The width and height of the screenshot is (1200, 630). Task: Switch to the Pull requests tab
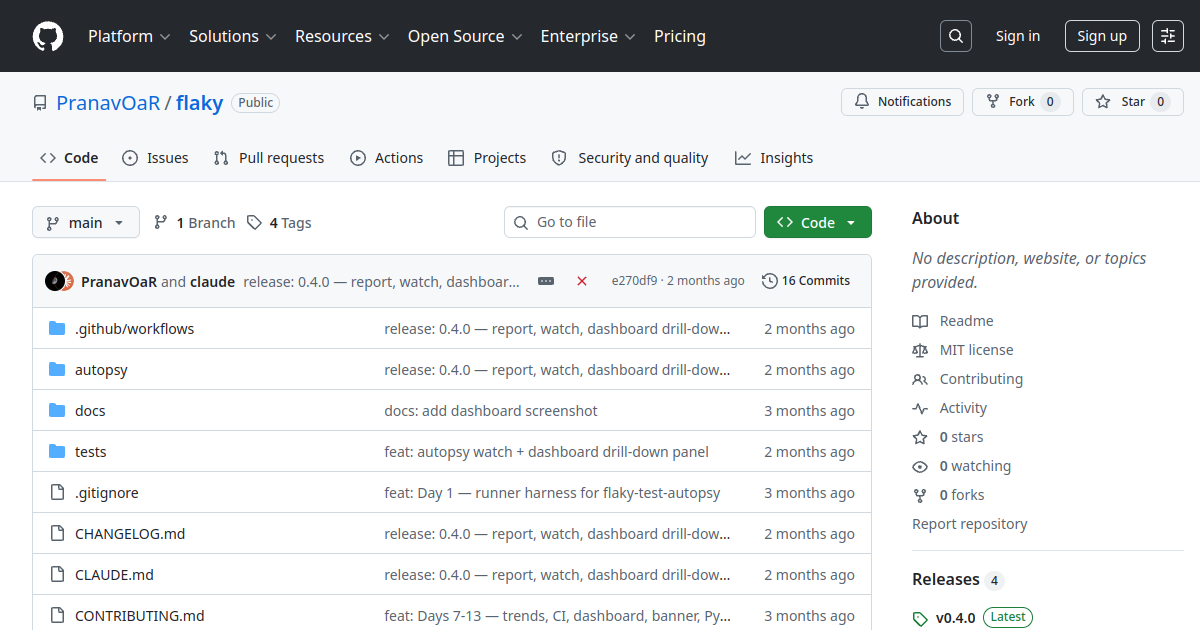pyautogui.click(x=269, y=158)
